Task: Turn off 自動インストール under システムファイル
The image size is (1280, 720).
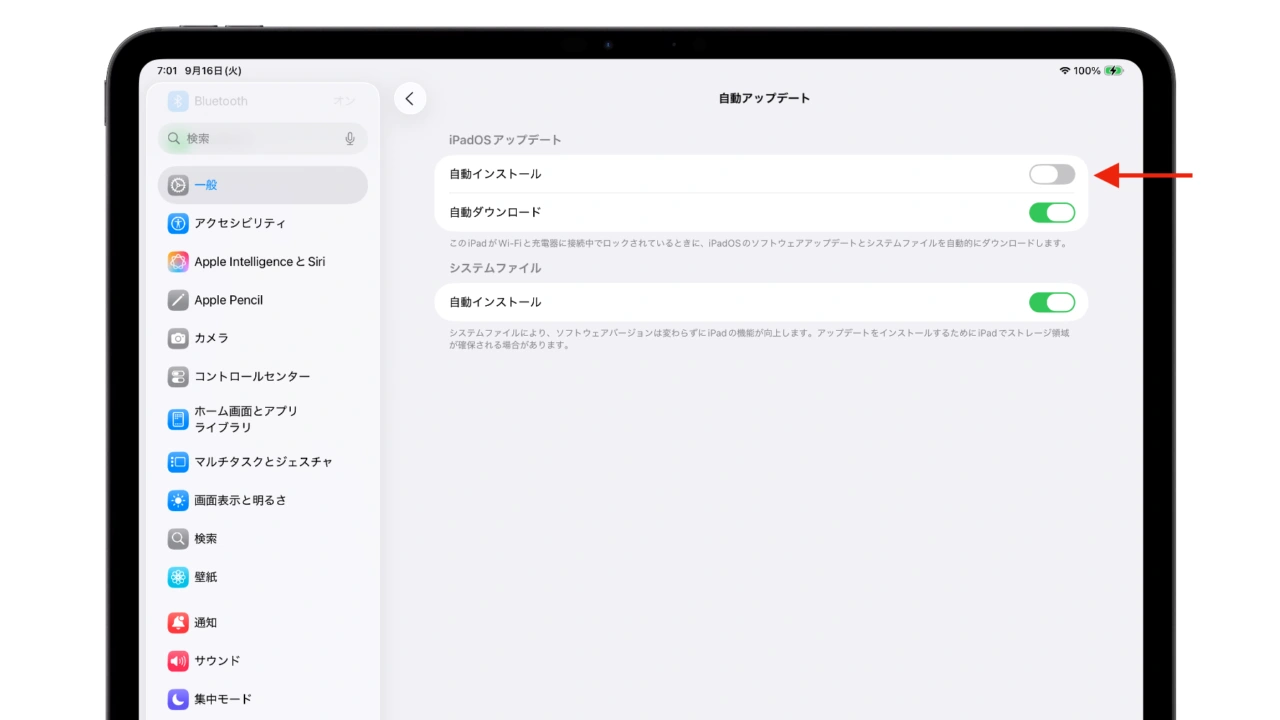Action: (x=1051, y=301)
